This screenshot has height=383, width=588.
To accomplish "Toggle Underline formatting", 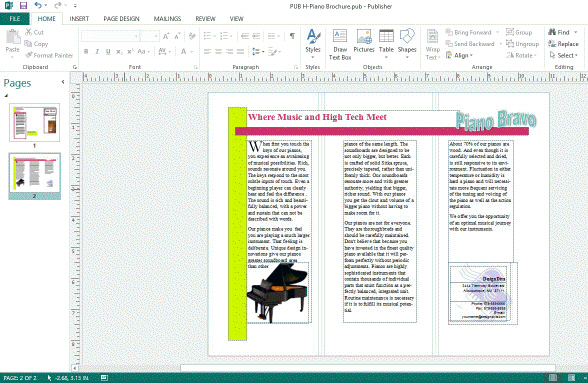I will coord(108,51).
